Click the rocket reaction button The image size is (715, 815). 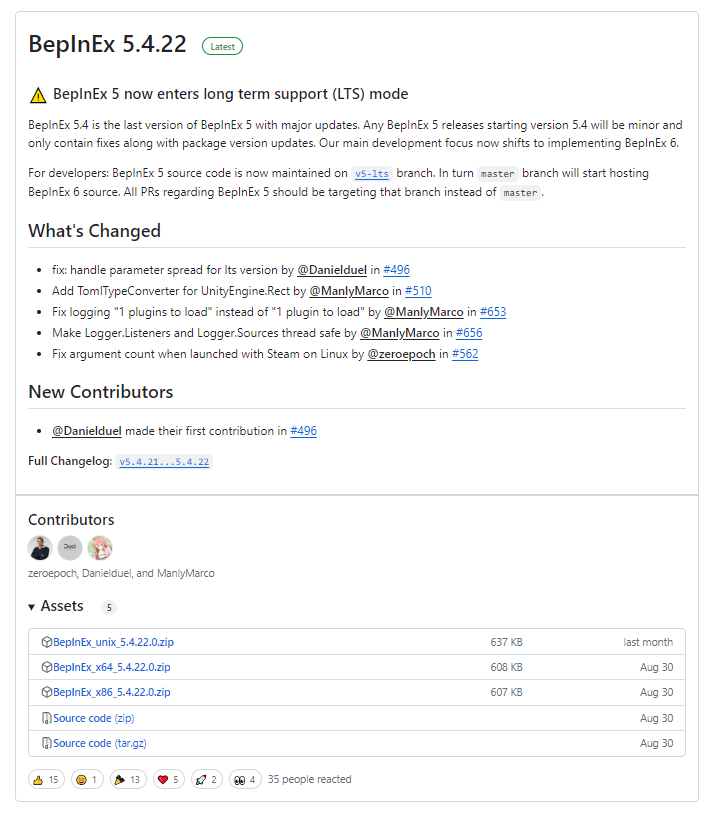tap(207, 779)
